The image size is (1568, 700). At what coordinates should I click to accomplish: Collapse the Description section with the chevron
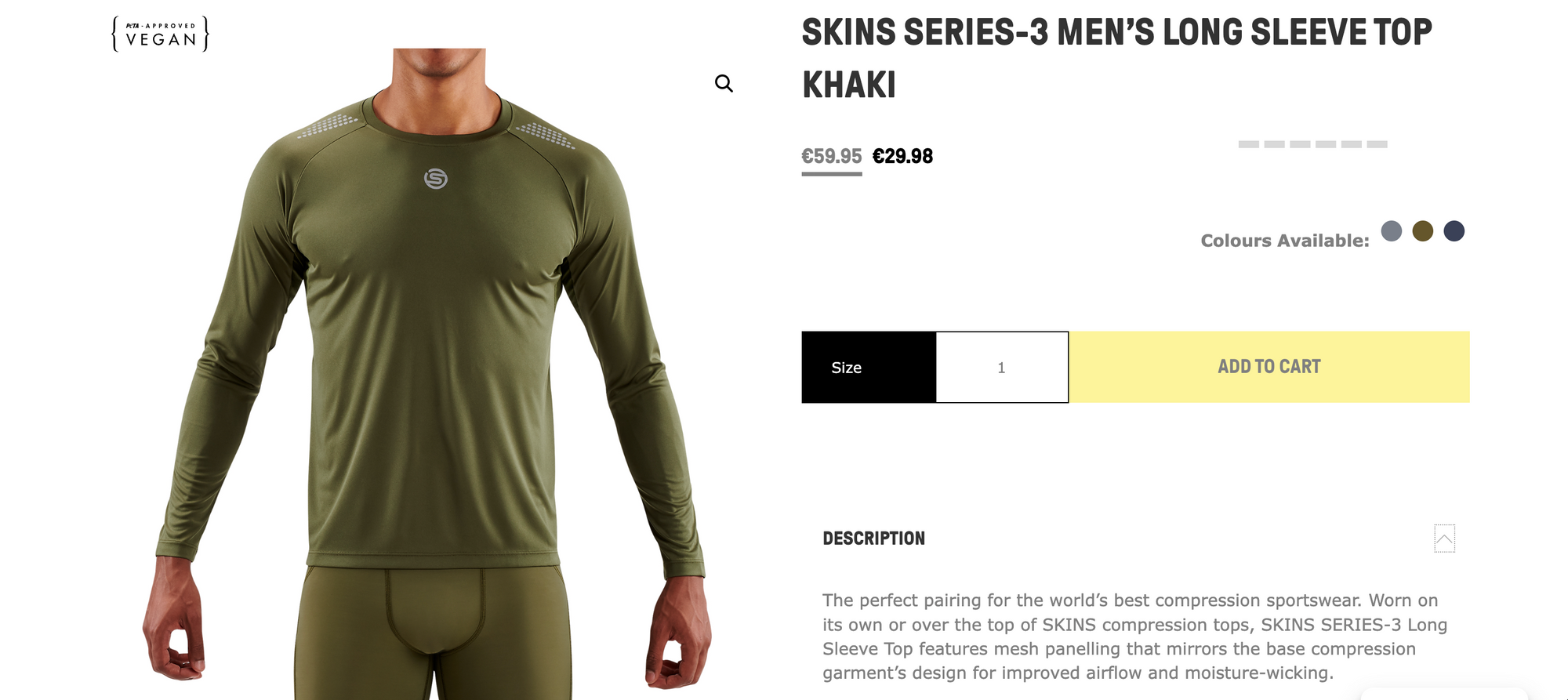1444,539
